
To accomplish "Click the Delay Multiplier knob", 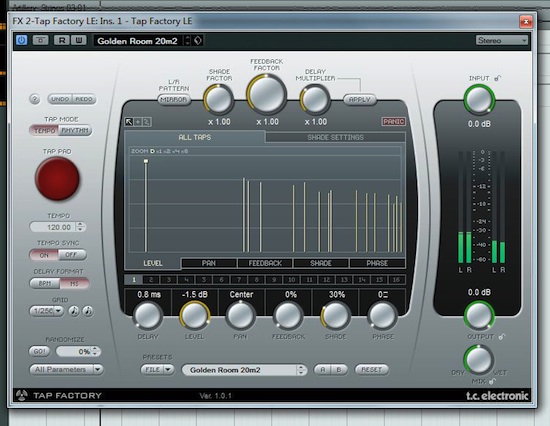I will [x=315, y=99].
